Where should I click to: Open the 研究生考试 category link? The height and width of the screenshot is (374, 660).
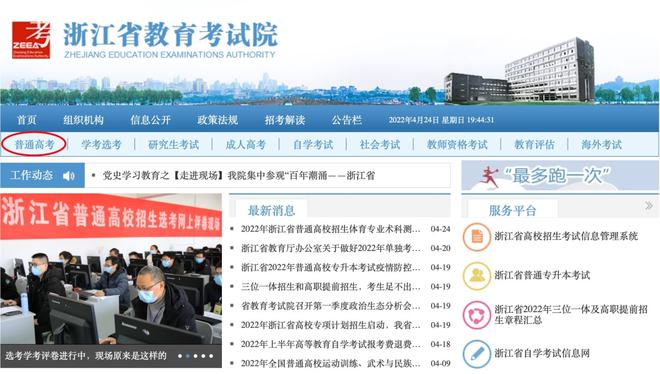[x=173, y=145]
